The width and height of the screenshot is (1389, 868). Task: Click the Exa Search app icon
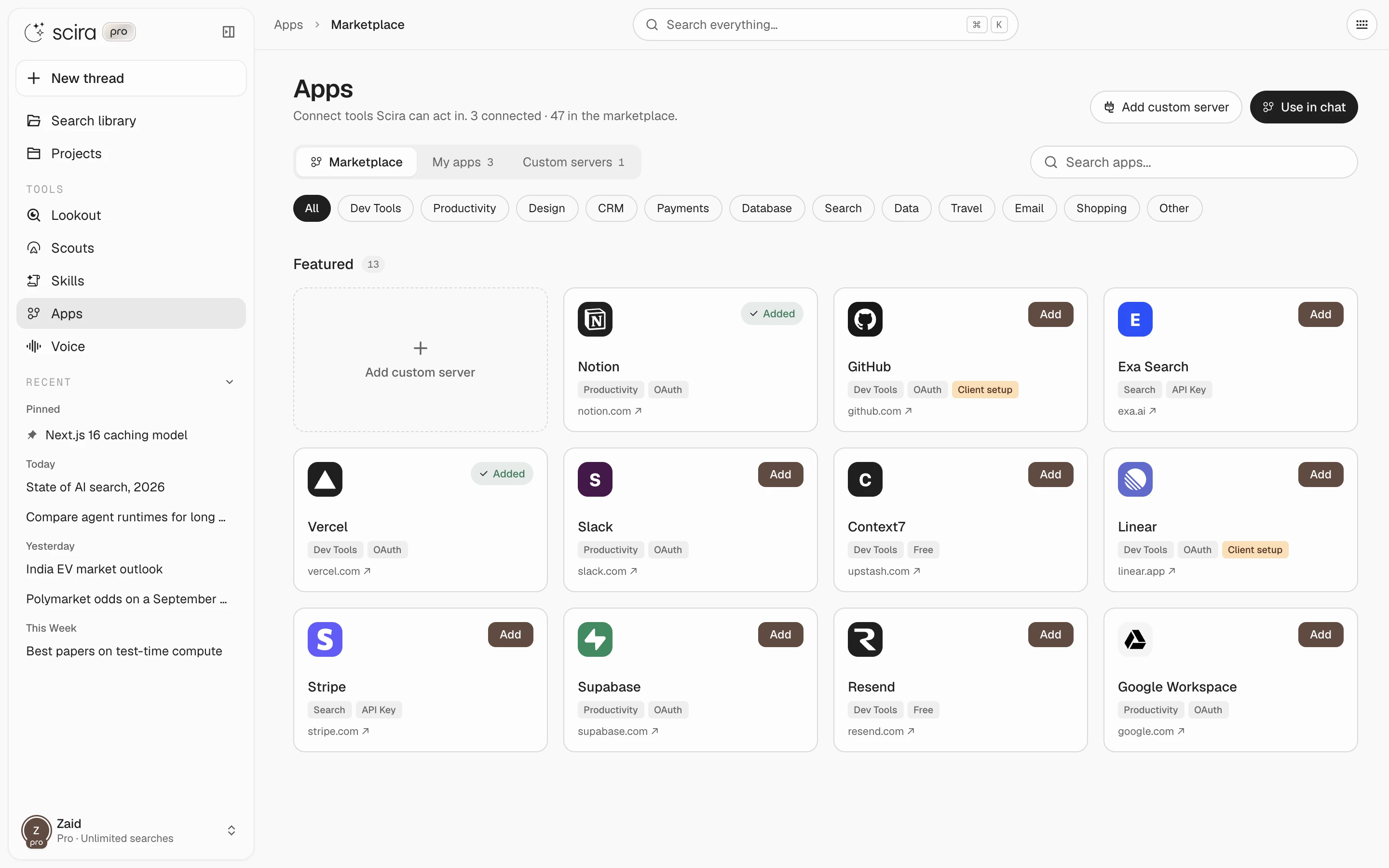[1135, 319]
